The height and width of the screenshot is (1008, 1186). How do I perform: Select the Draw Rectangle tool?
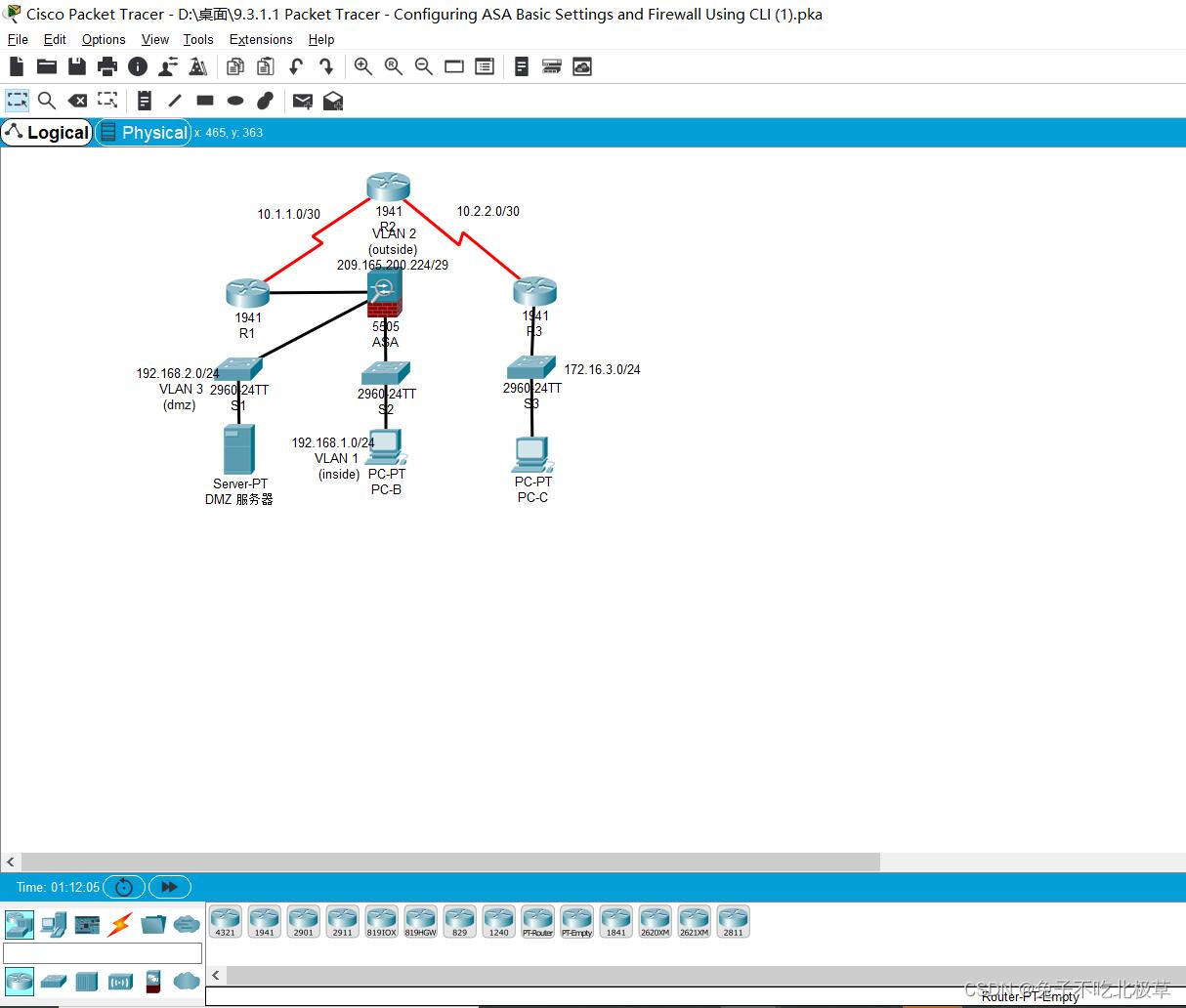(205, 100)
